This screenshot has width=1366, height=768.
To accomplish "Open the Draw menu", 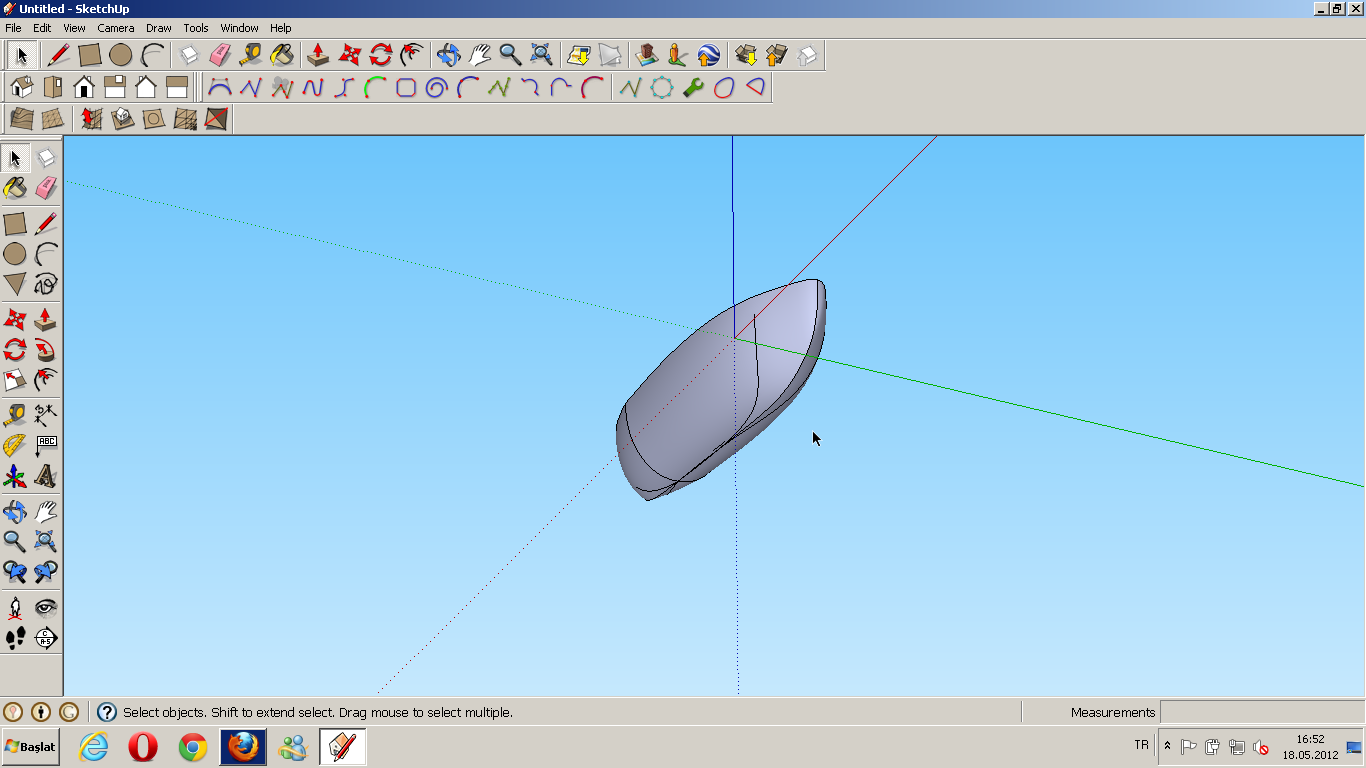I will (x=158, y=28).
